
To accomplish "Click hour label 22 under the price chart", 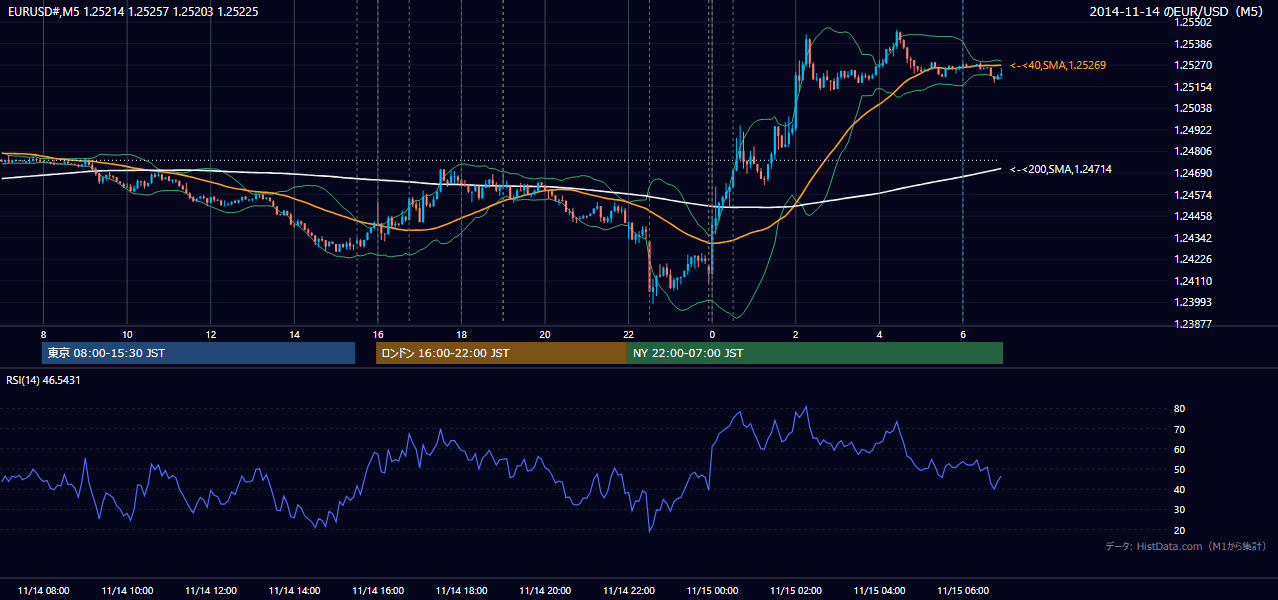I will click(x=628, y=334).
